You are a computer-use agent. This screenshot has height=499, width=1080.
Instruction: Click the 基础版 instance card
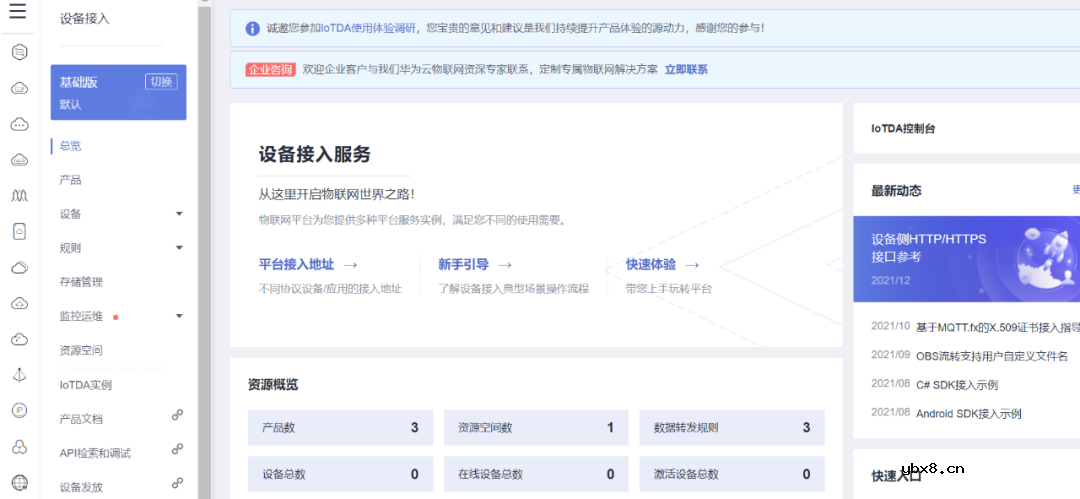(118, 92)
